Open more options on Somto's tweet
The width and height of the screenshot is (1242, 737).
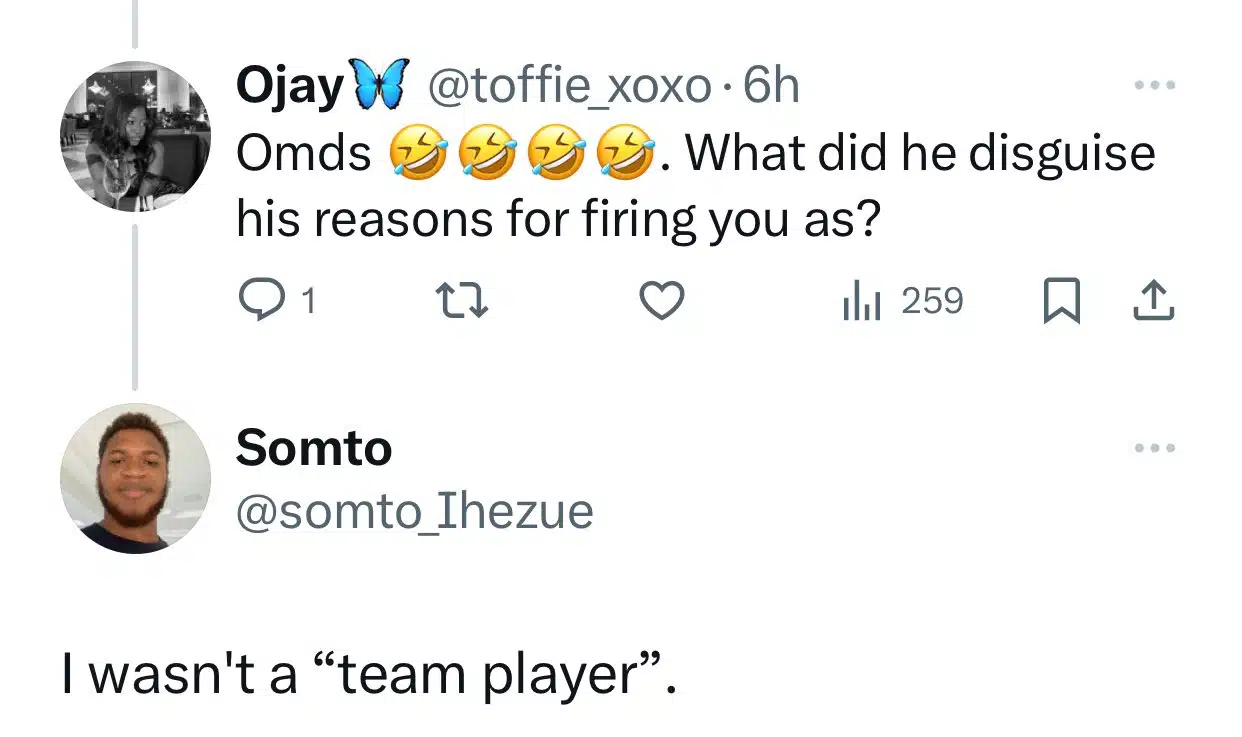[x=1156, y=448]
